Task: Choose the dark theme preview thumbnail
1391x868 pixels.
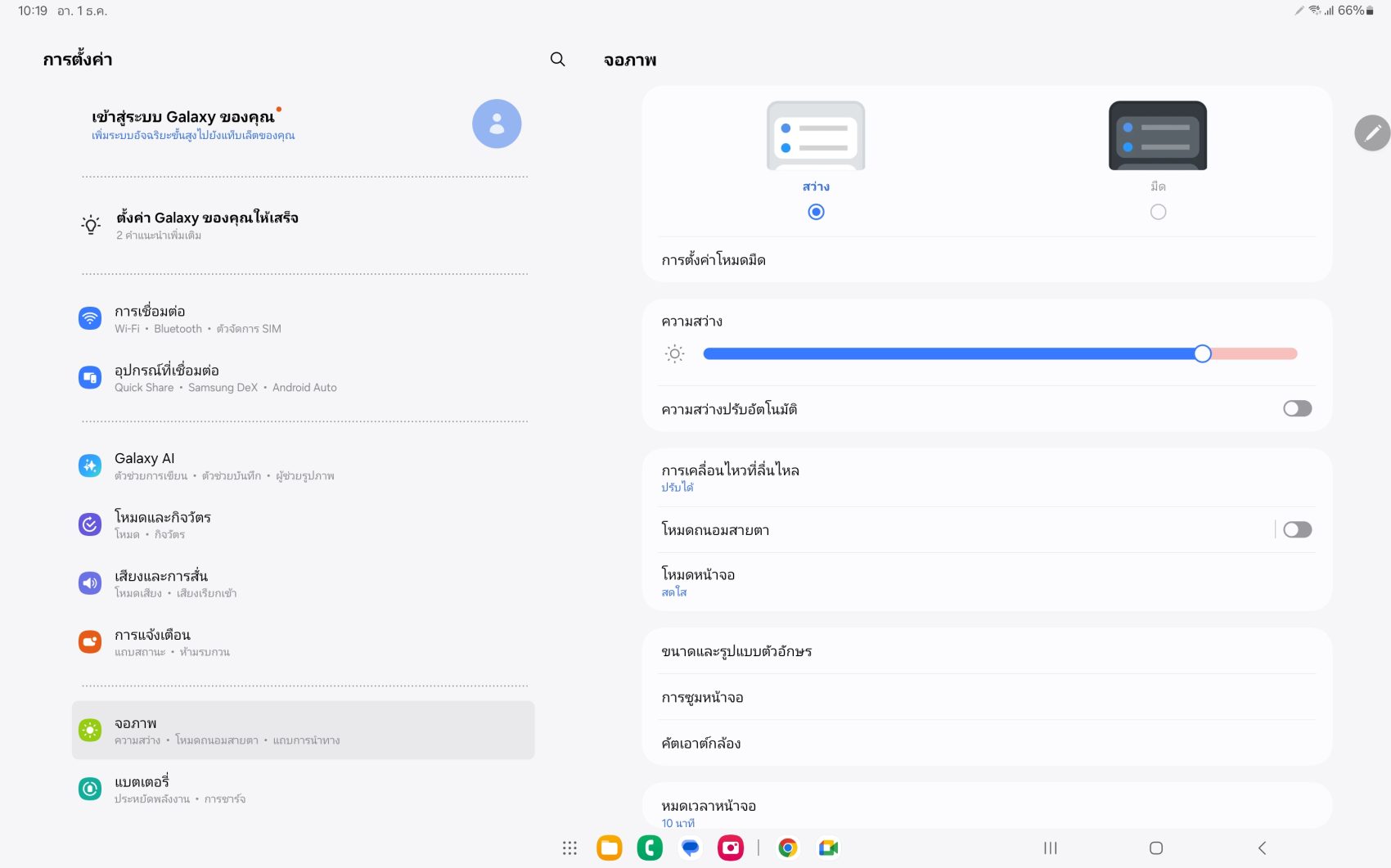Action: [1158, 136]
